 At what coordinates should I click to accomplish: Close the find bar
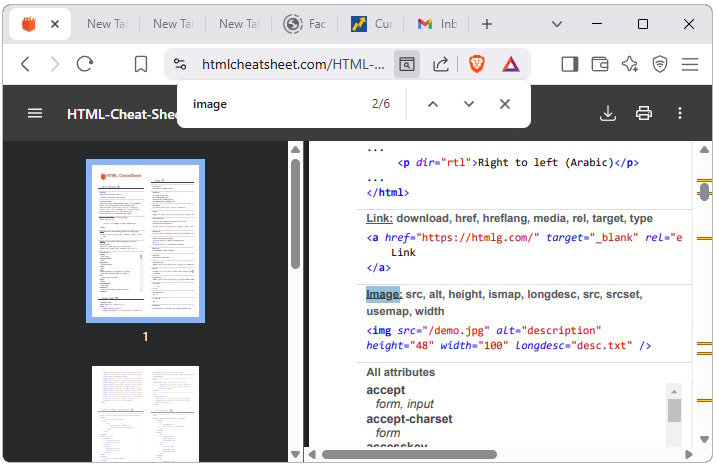pos(505,104)
